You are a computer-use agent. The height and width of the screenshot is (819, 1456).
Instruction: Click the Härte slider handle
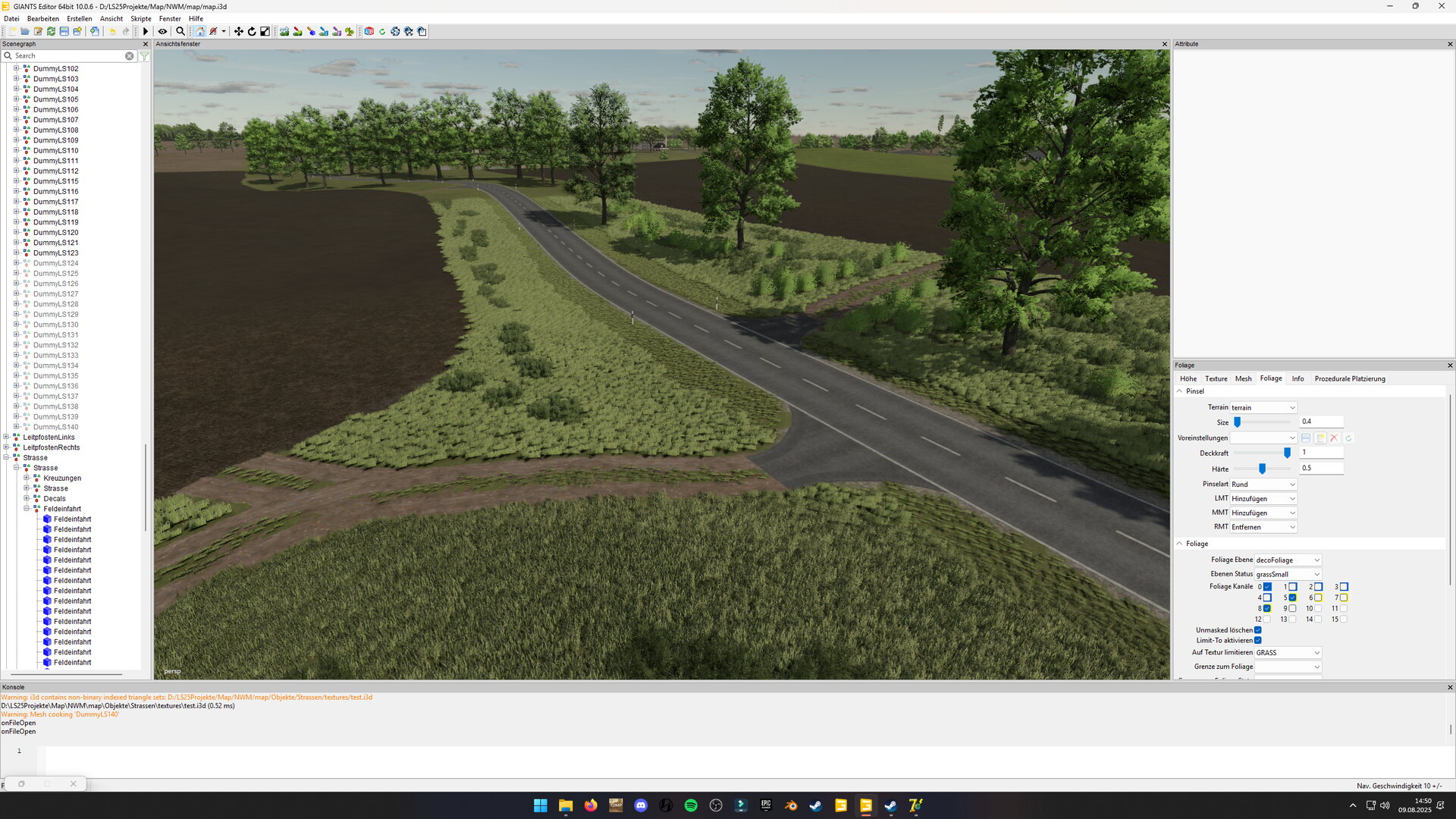coord(1262,469)
